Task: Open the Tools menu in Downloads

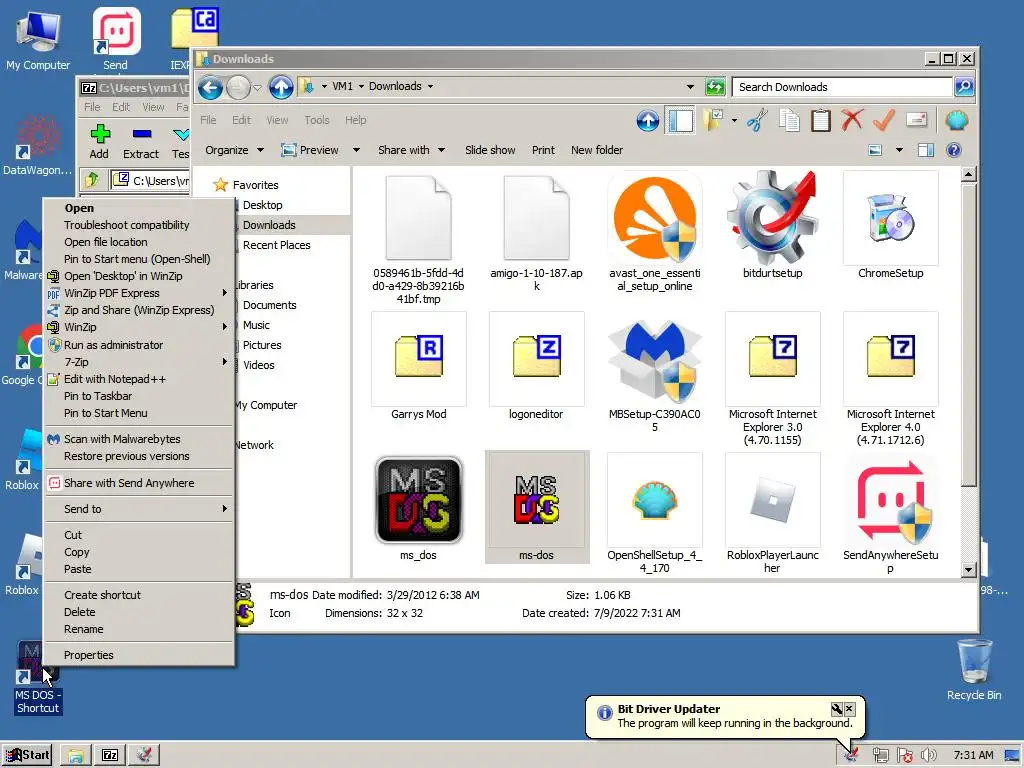Action: pos(316,120)
